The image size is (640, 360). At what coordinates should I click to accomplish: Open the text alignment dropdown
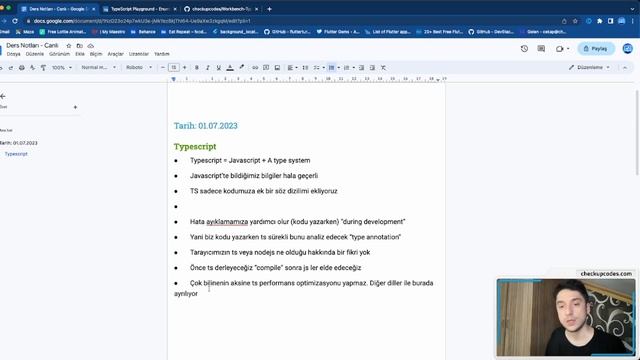(x=292, y=68)
